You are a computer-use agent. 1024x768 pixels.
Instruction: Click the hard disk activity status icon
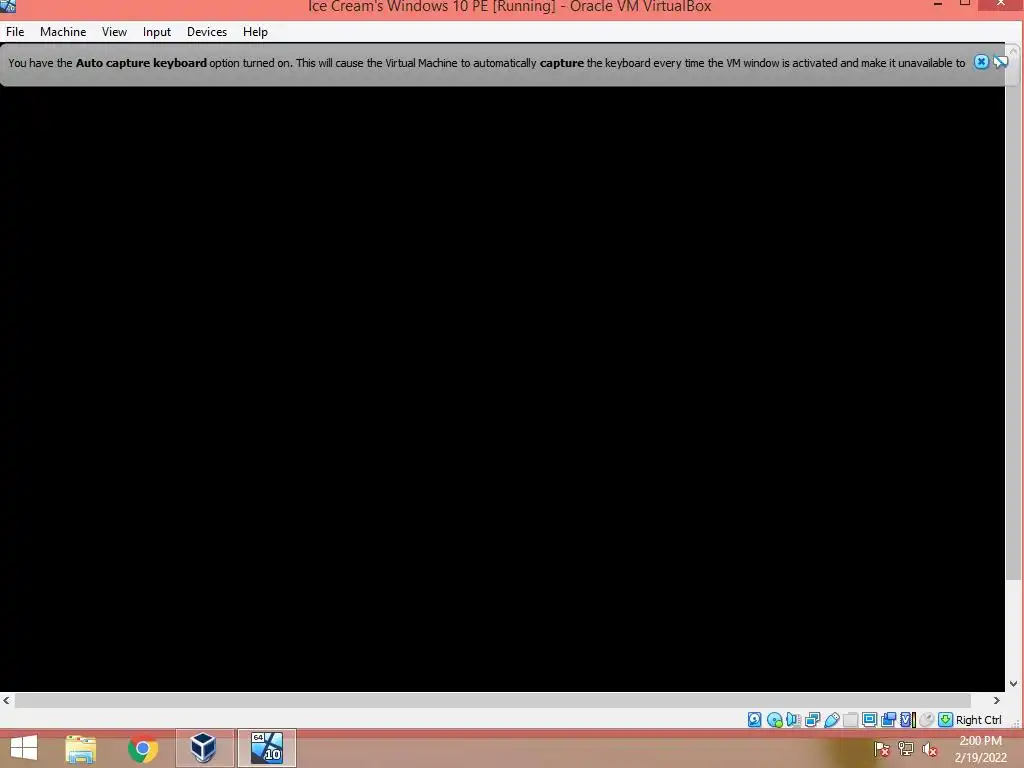[x=755, y=720]
